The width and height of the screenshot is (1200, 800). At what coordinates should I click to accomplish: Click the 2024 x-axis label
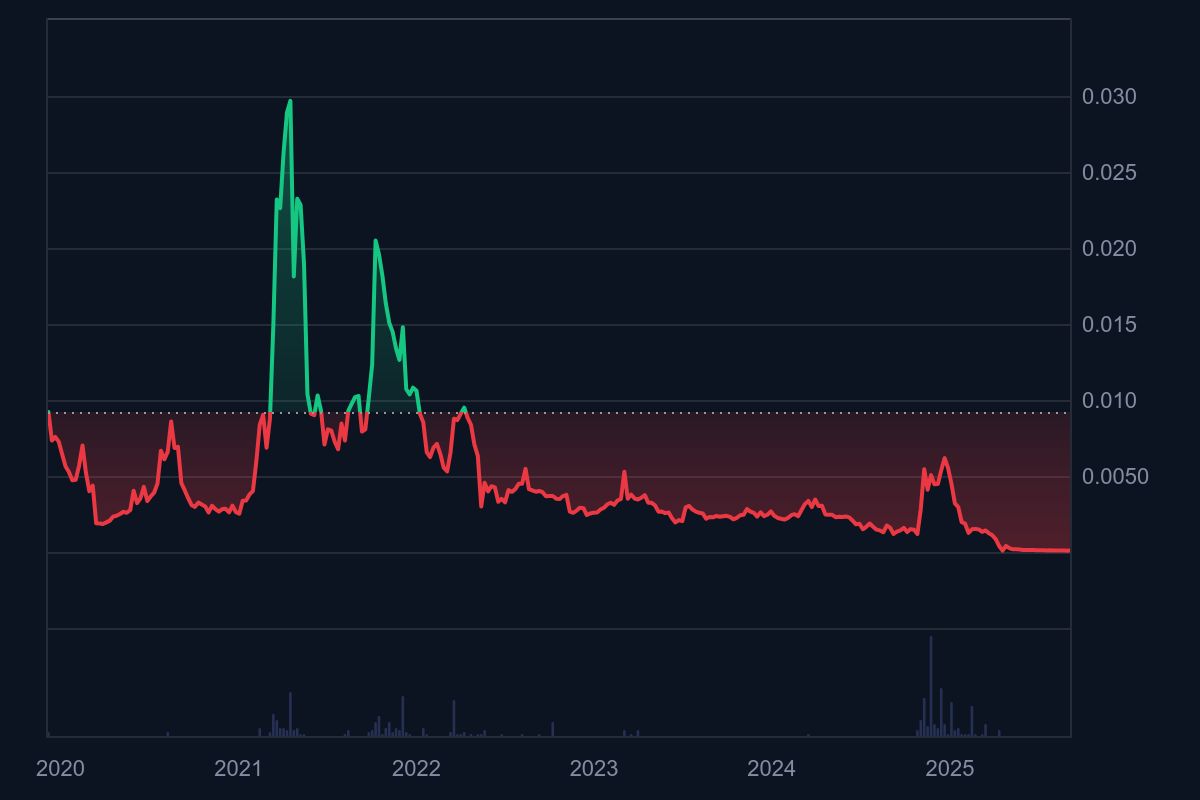(772, 769)
